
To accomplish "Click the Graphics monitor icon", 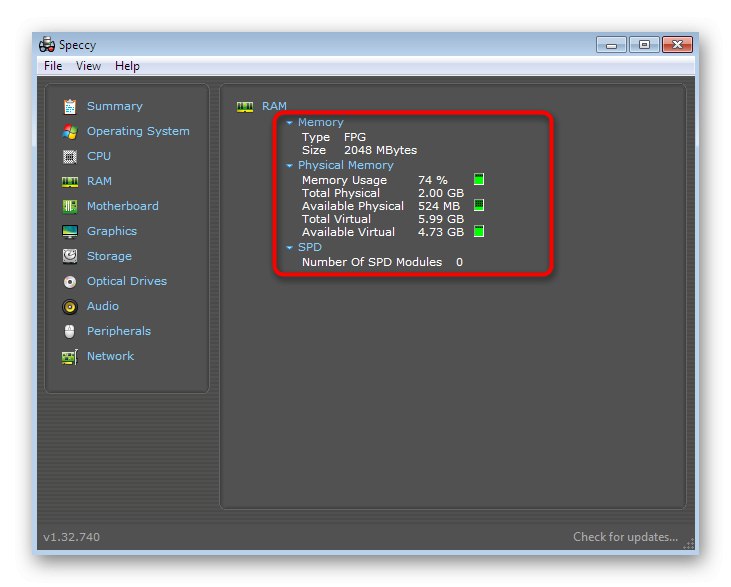I will tap(70, 231).
